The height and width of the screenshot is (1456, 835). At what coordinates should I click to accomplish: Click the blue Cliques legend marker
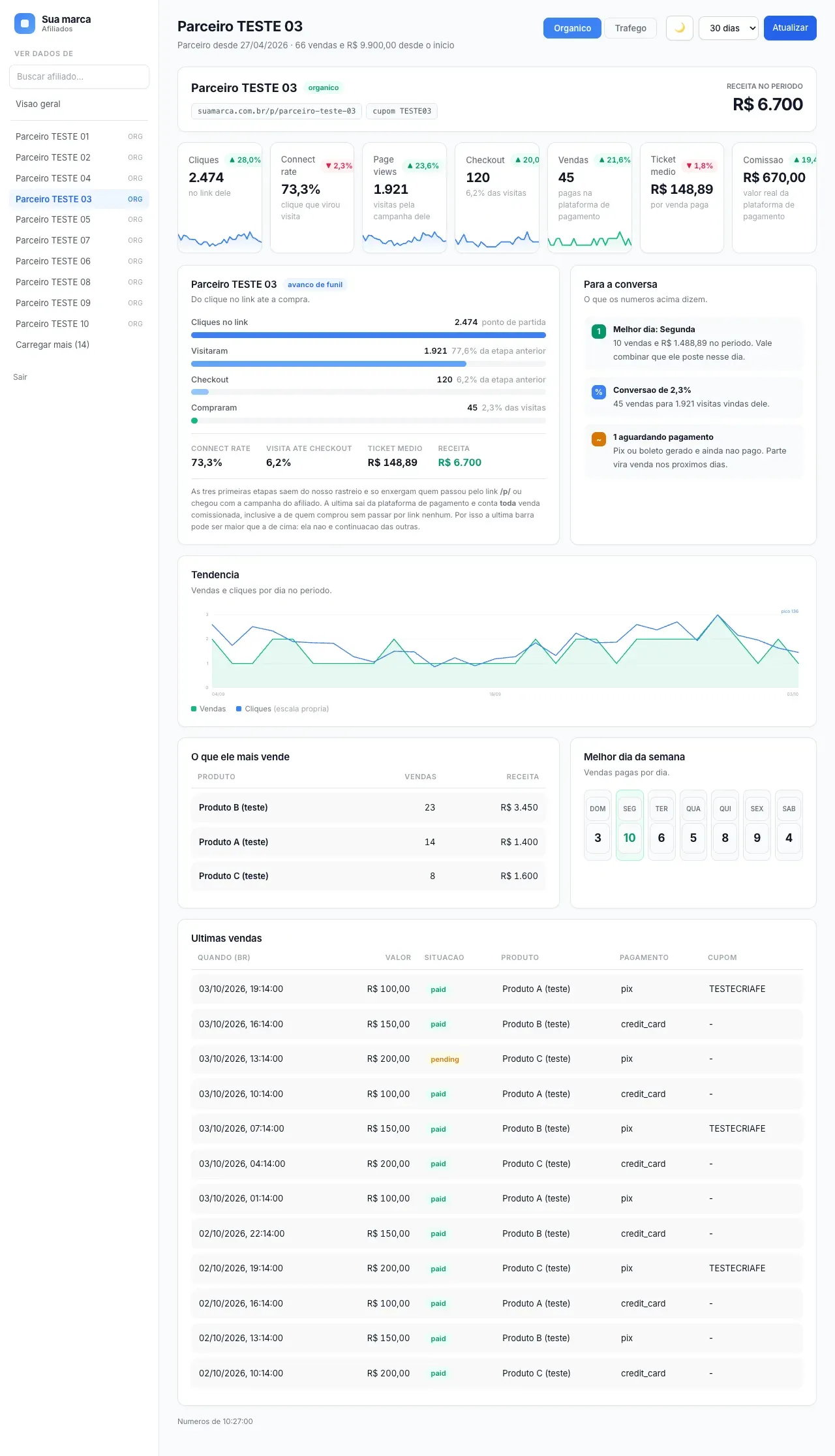239,709
